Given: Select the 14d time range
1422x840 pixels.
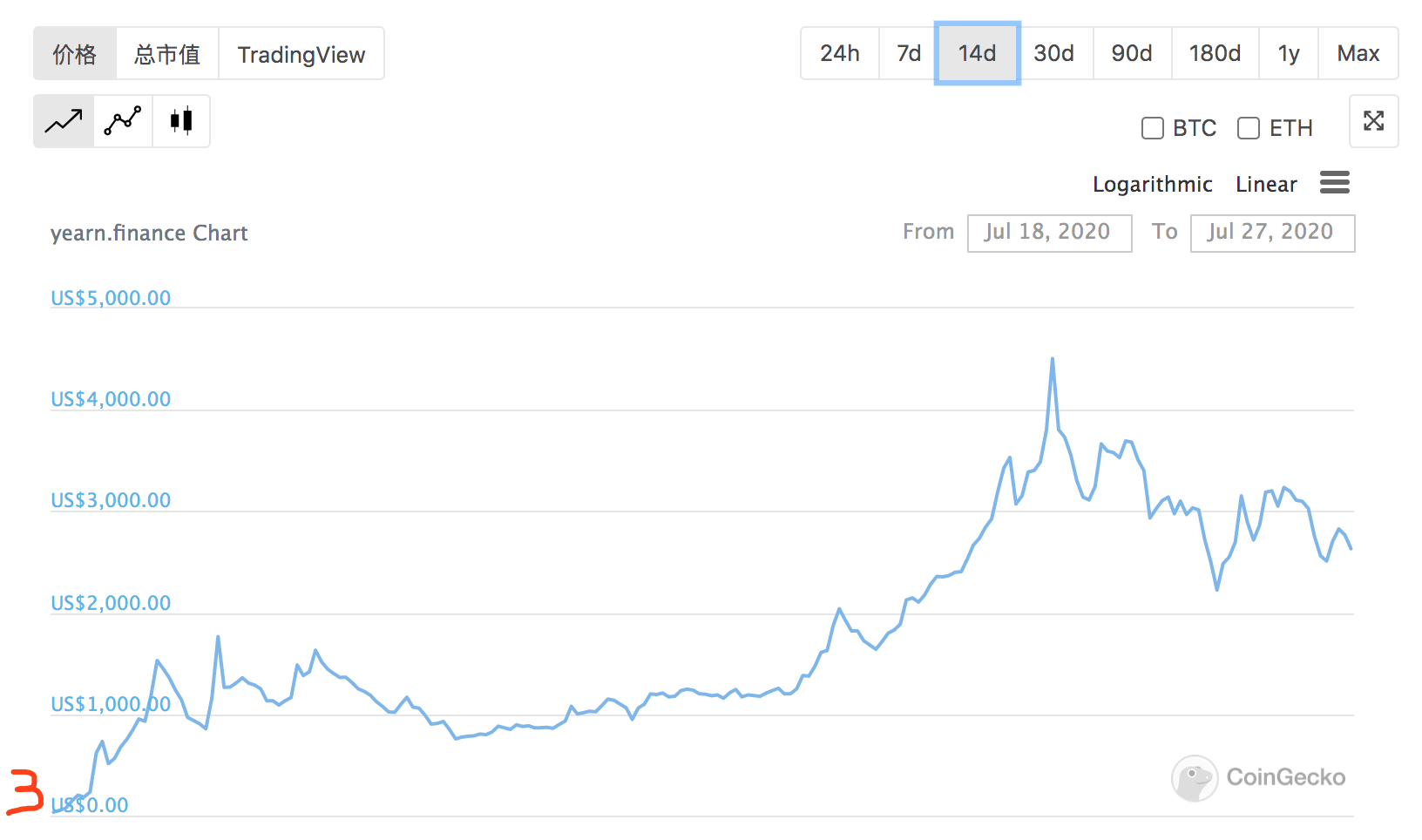Looking at the screenshot, I should click(977, 53).
